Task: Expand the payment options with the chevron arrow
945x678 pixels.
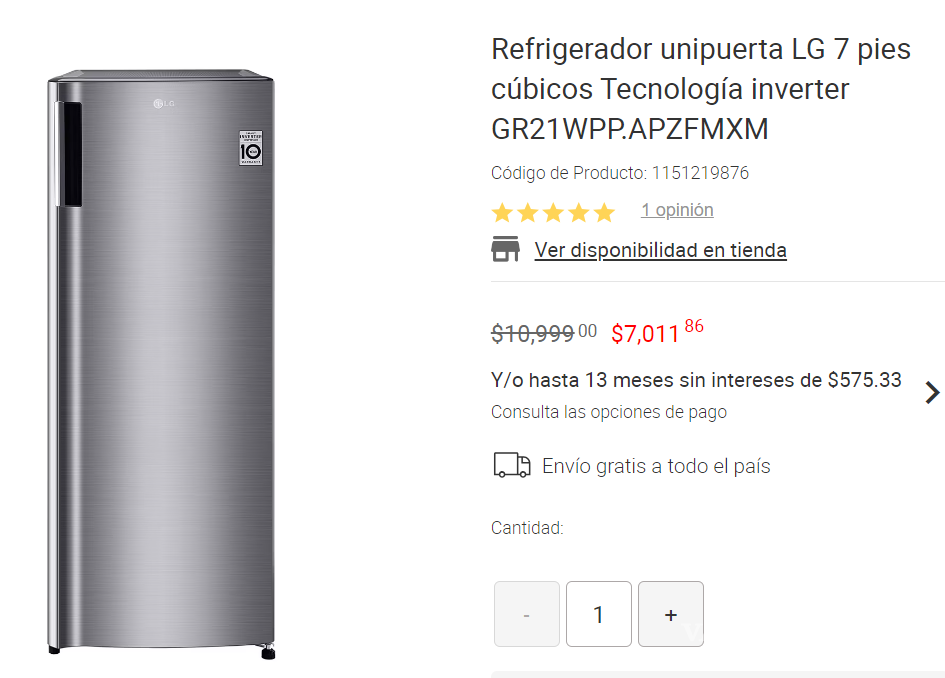Action: coord(932,392)
